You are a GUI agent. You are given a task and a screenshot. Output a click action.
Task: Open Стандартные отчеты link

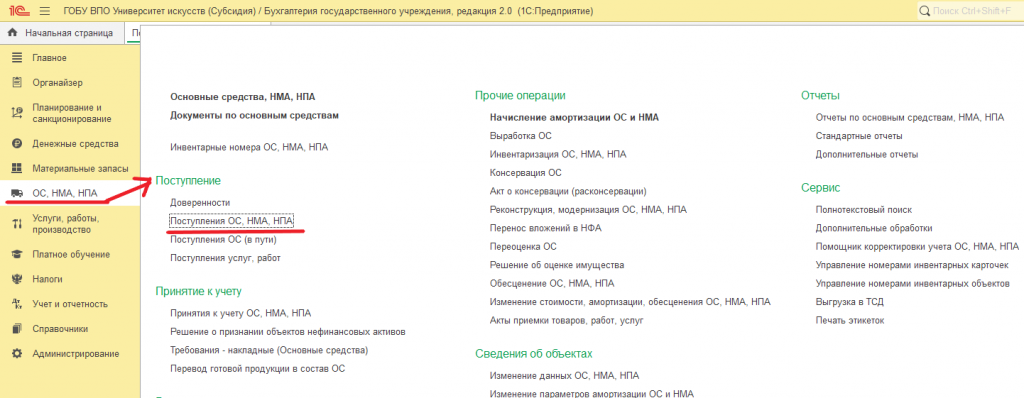[859, 136]
